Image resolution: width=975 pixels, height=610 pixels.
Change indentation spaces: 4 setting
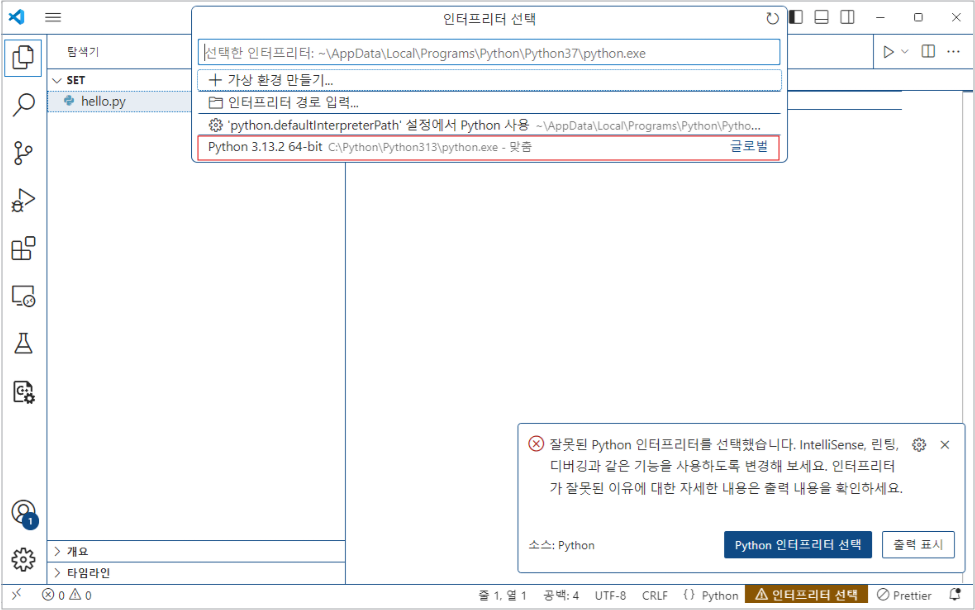561,595
